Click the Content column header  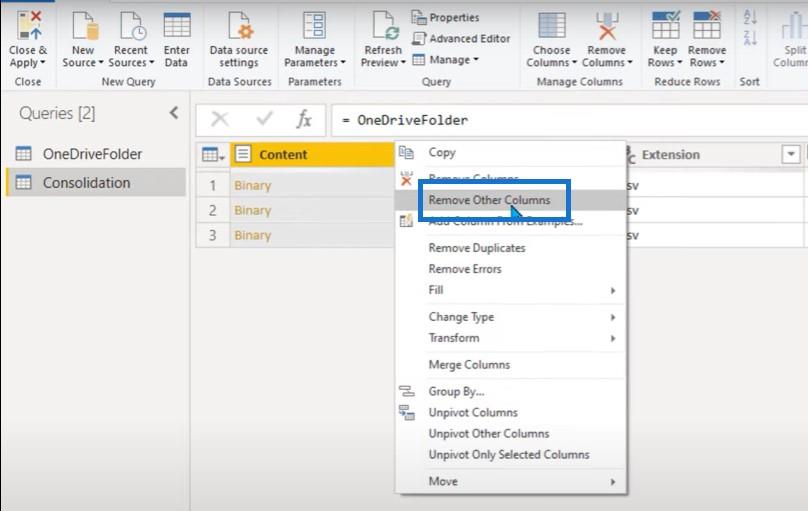click(312, 155)
